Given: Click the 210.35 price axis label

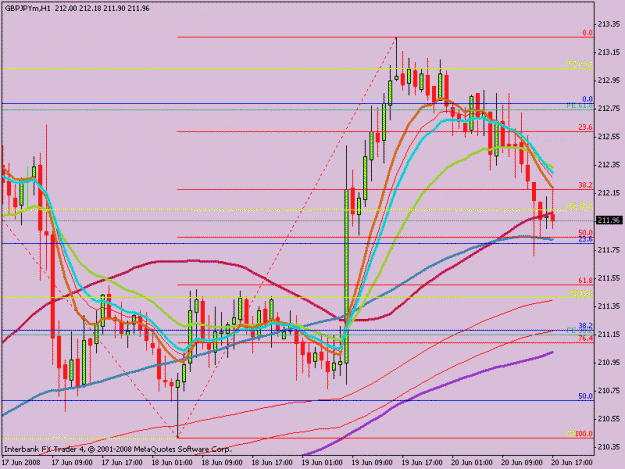Looking at the screenshot, I should 608,447.
